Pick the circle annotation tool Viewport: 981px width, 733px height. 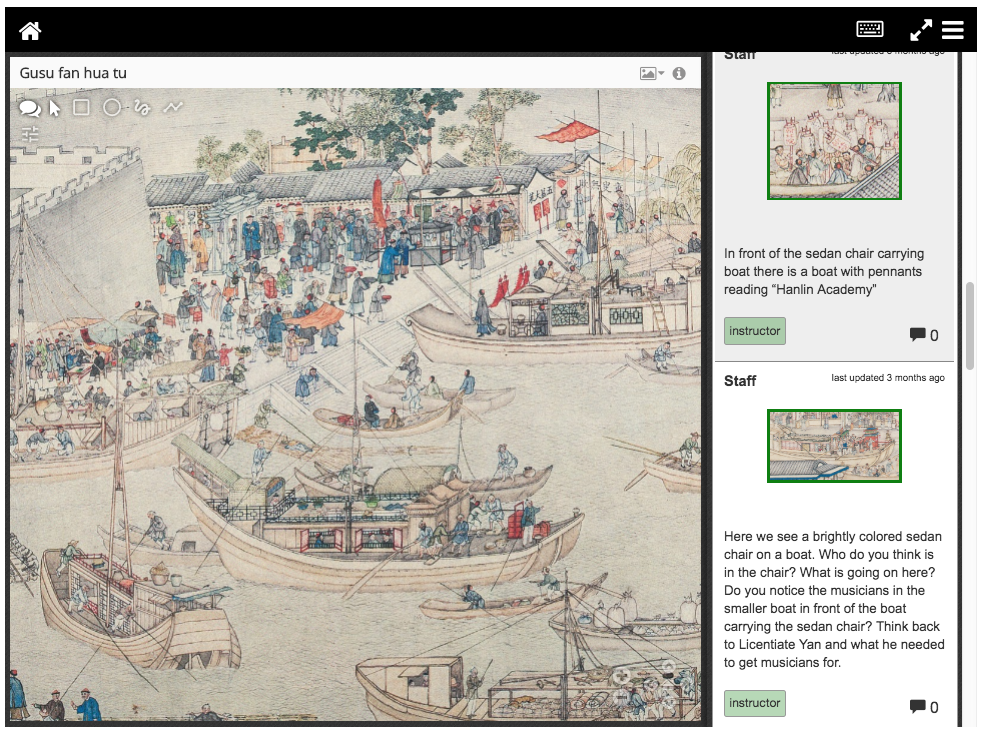(x=112, y=108)
